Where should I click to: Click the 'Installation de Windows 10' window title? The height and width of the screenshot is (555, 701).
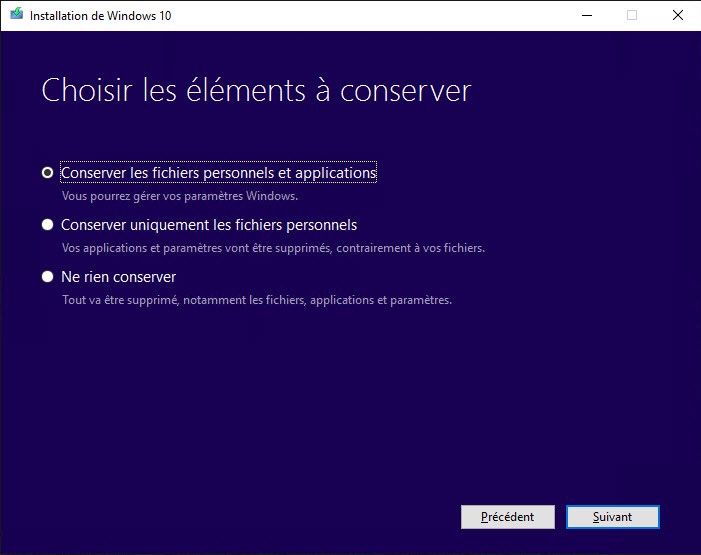pos(101,16)
